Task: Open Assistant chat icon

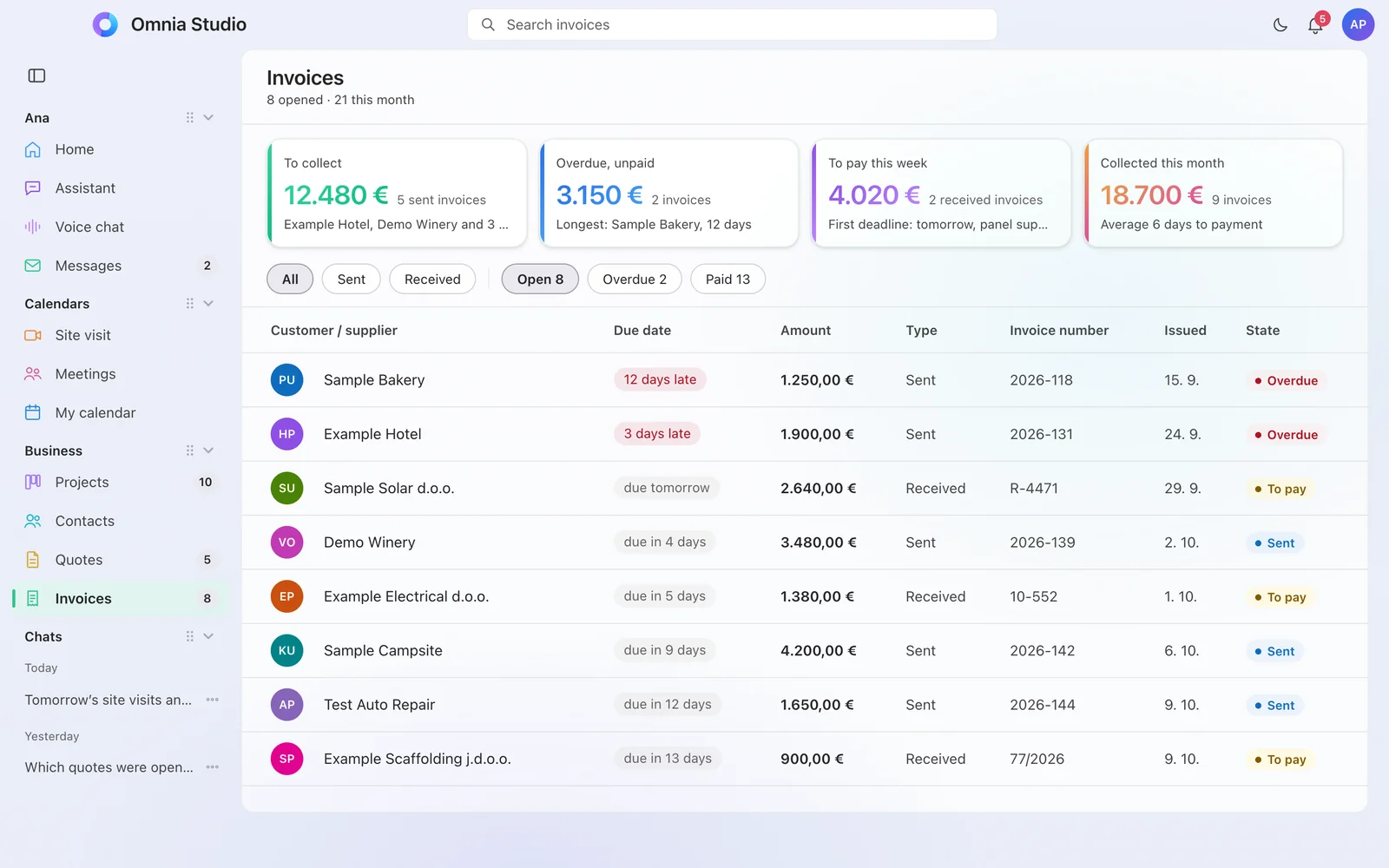Action: click(x=33, y=188)
